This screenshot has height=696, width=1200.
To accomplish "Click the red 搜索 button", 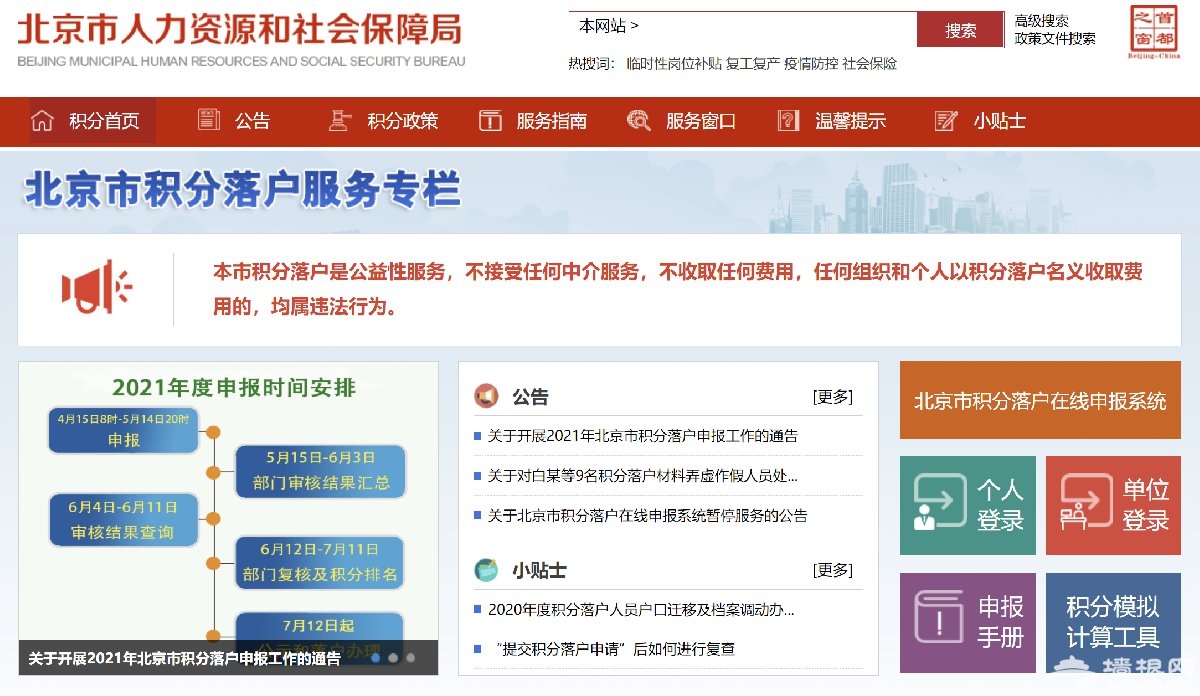I will point(960,30).
